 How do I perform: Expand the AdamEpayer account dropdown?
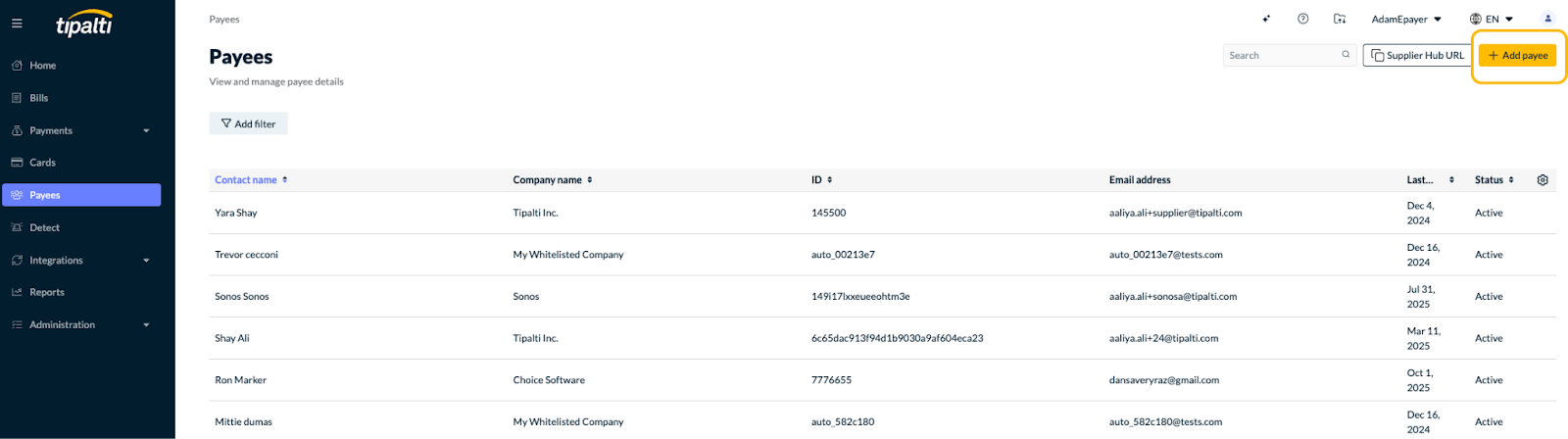point(1406,19)
